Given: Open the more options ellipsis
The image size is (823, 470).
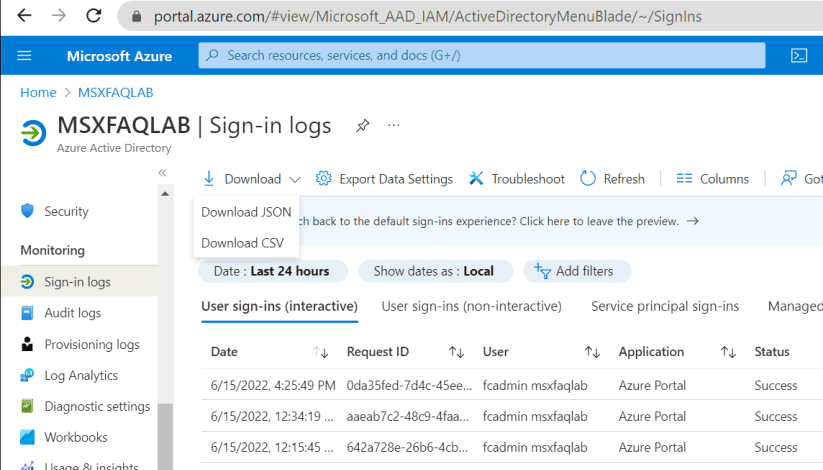Looking at the screenshot, I should tap(394, 126).
